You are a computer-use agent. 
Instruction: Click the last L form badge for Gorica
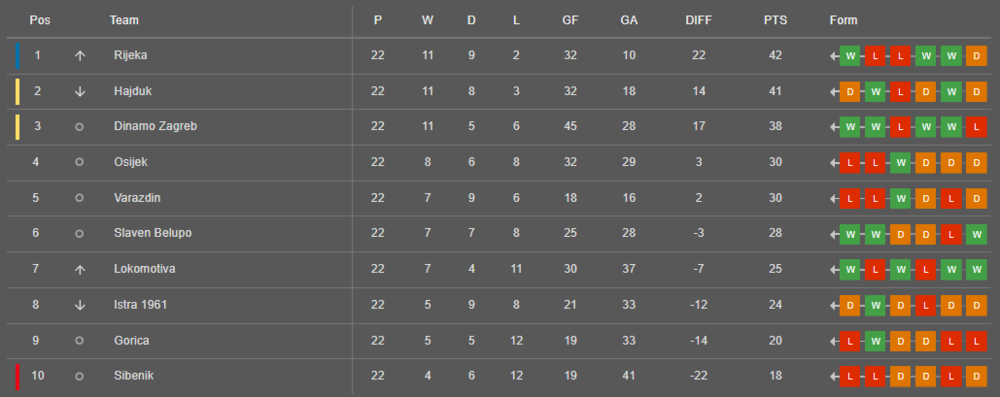pos(976,341)
